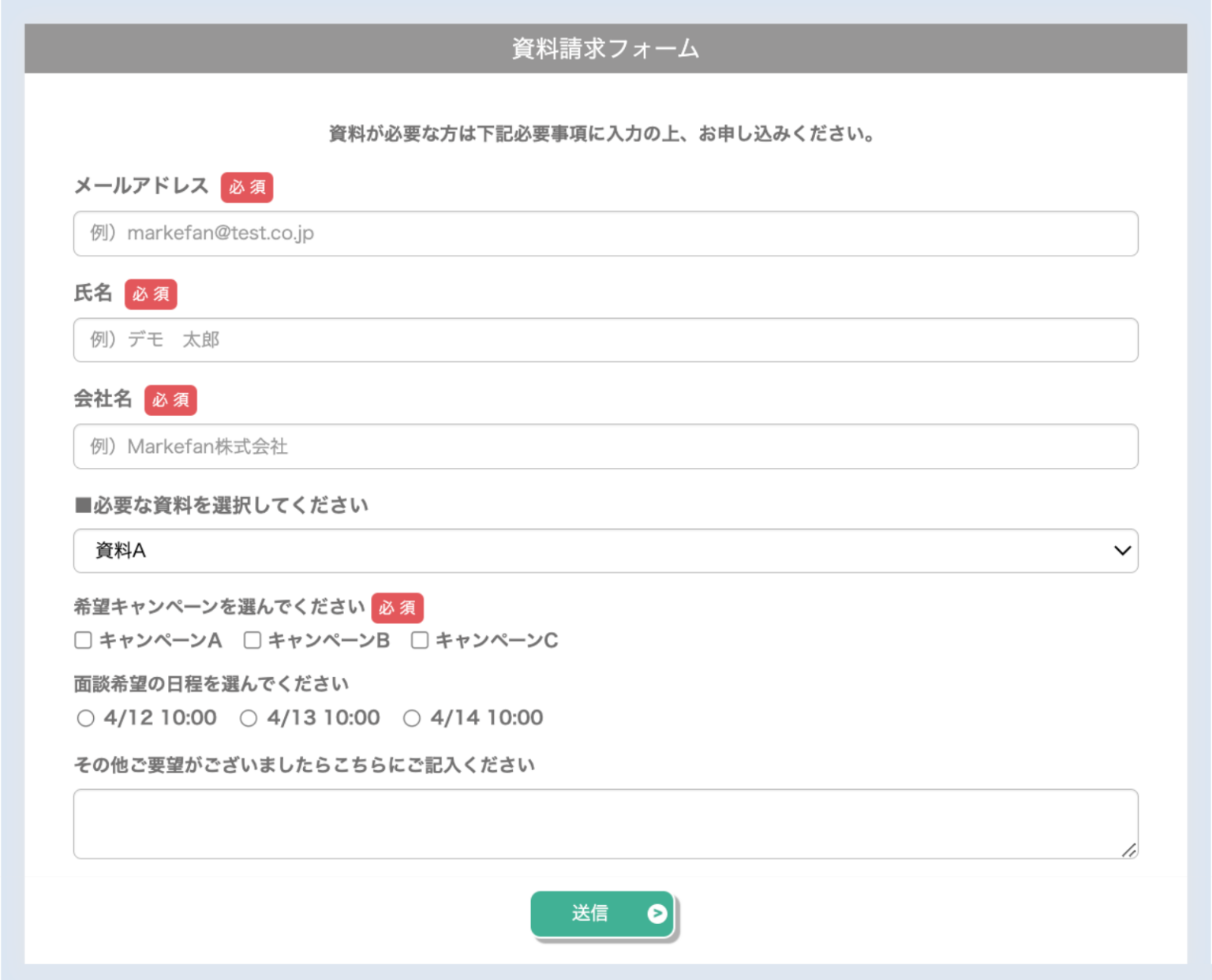The image size is (1212, 980).
Task: Click the メールアドレス input field
Action: click(605, 234)
